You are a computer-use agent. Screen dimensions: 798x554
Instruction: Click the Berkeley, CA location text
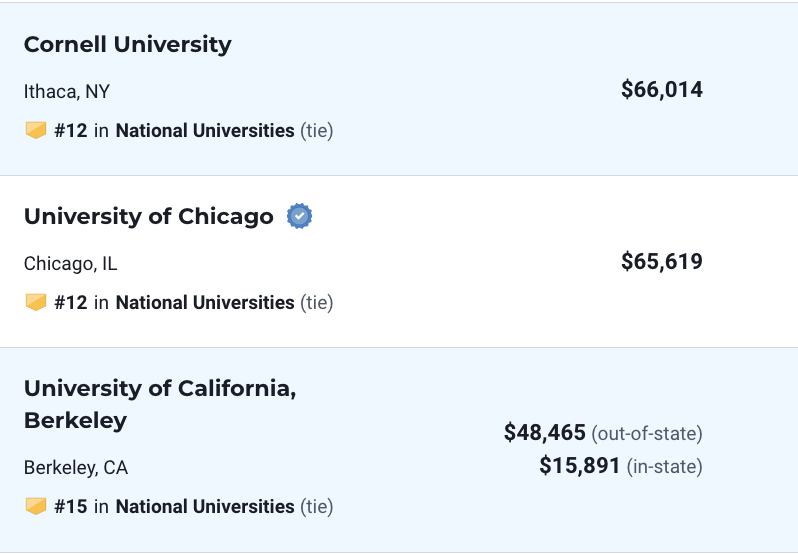(76, 468)
